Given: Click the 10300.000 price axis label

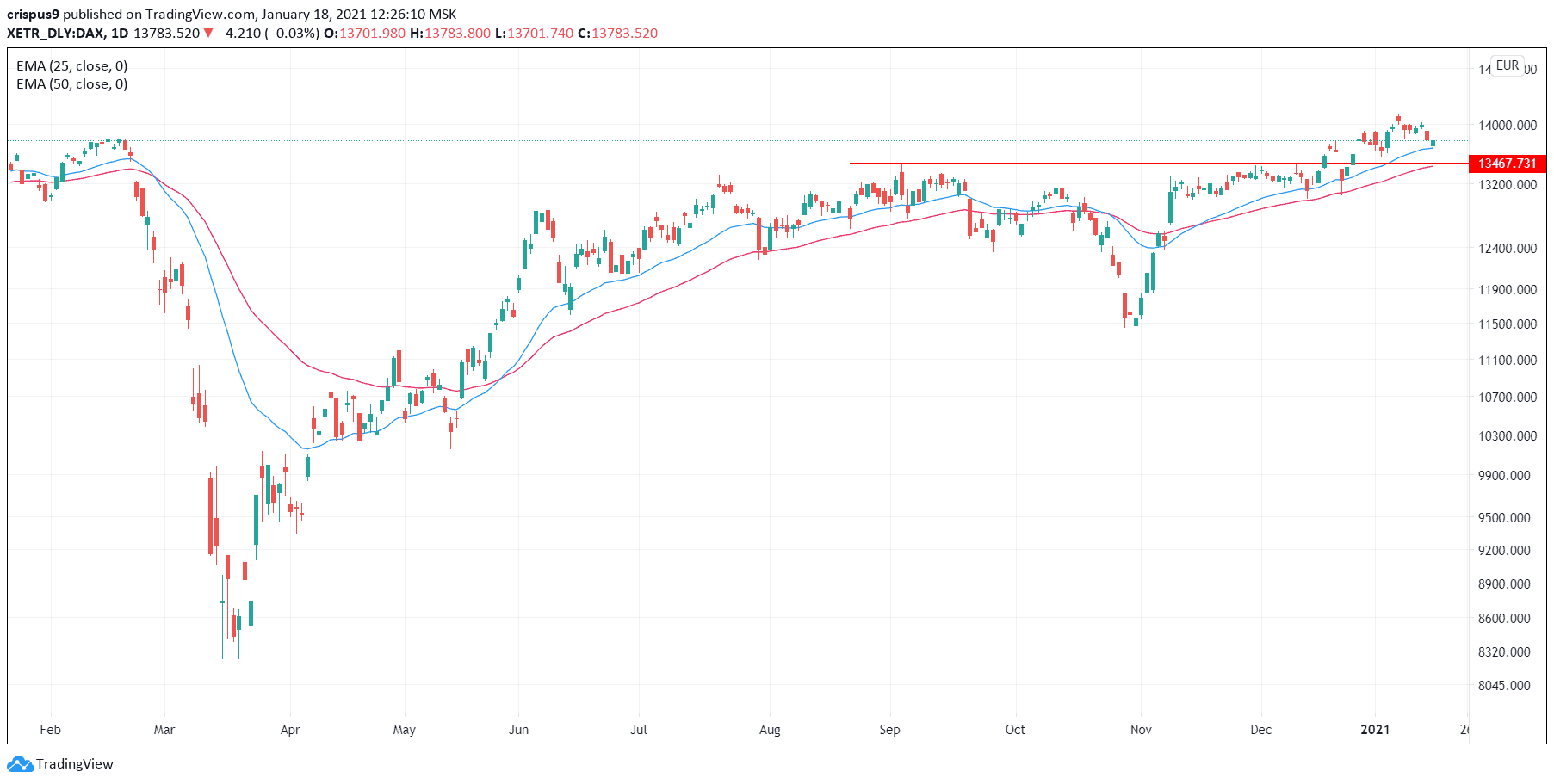Looking at the screenshot, I should (1508, 435).
